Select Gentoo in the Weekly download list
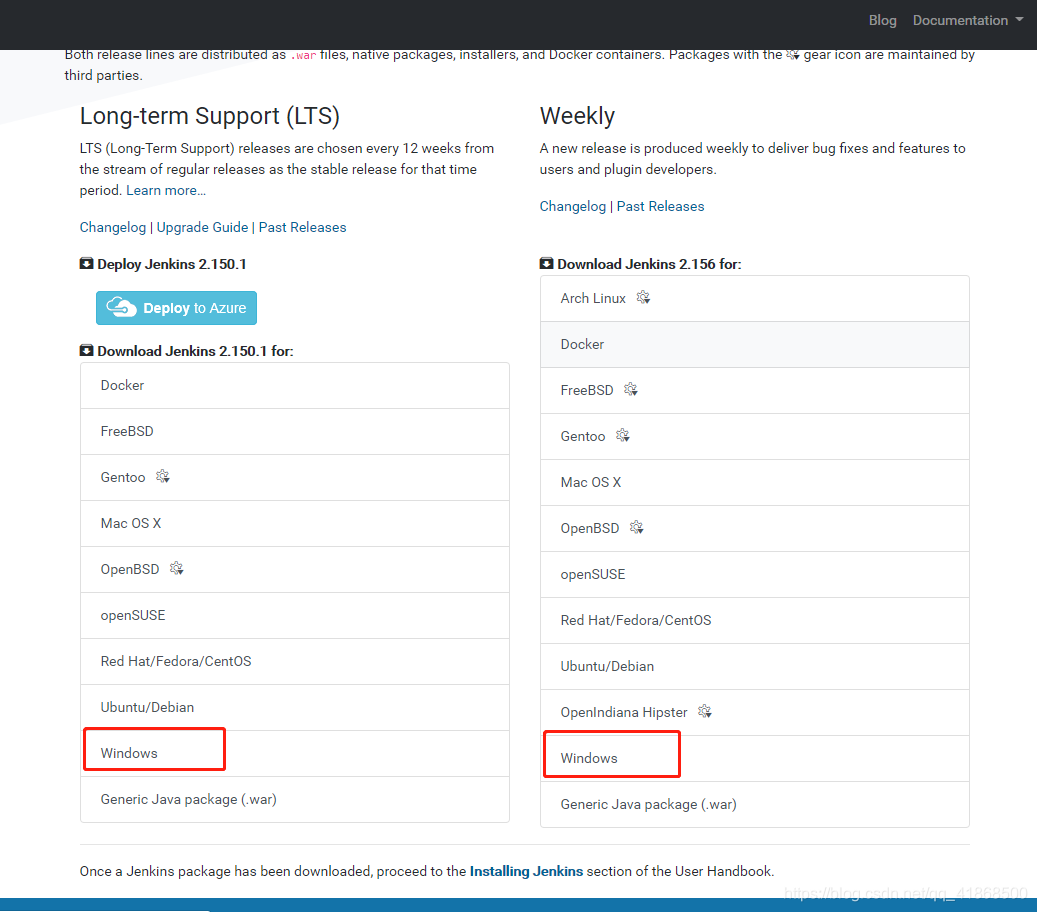1037x912 pixels. pos(755,436)
